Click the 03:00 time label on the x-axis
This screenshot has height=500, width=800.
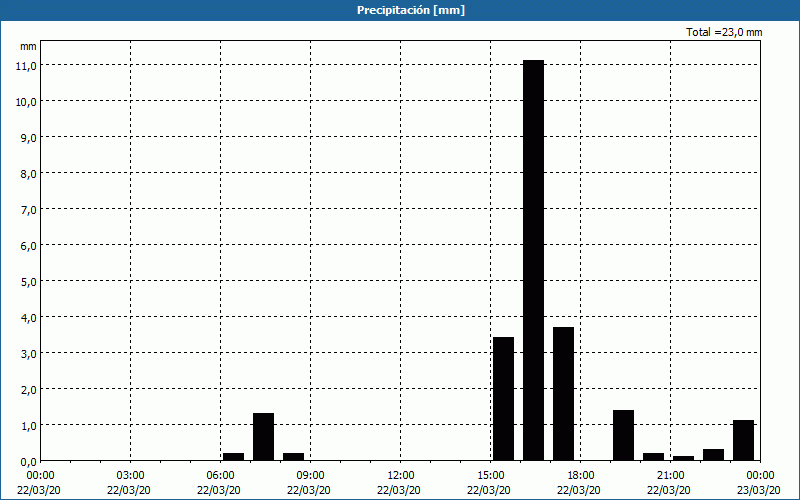130,476
